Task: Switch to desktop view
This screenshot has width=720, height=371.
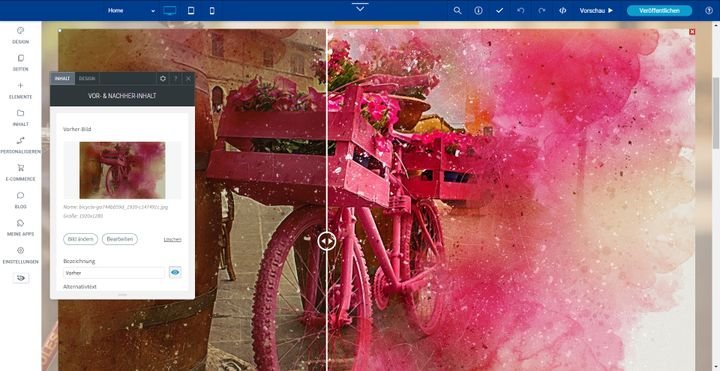Action: [170, 11]
